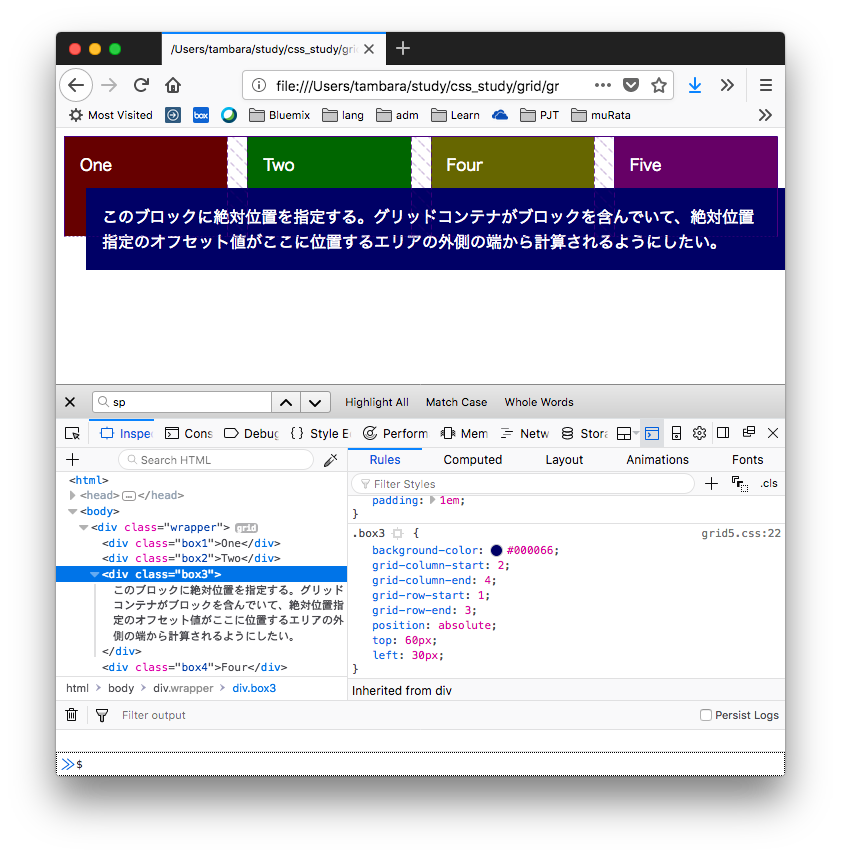Switch to the Console devtools tab
The width and height of the screenshot is (841, 856).
coord(188,433)
